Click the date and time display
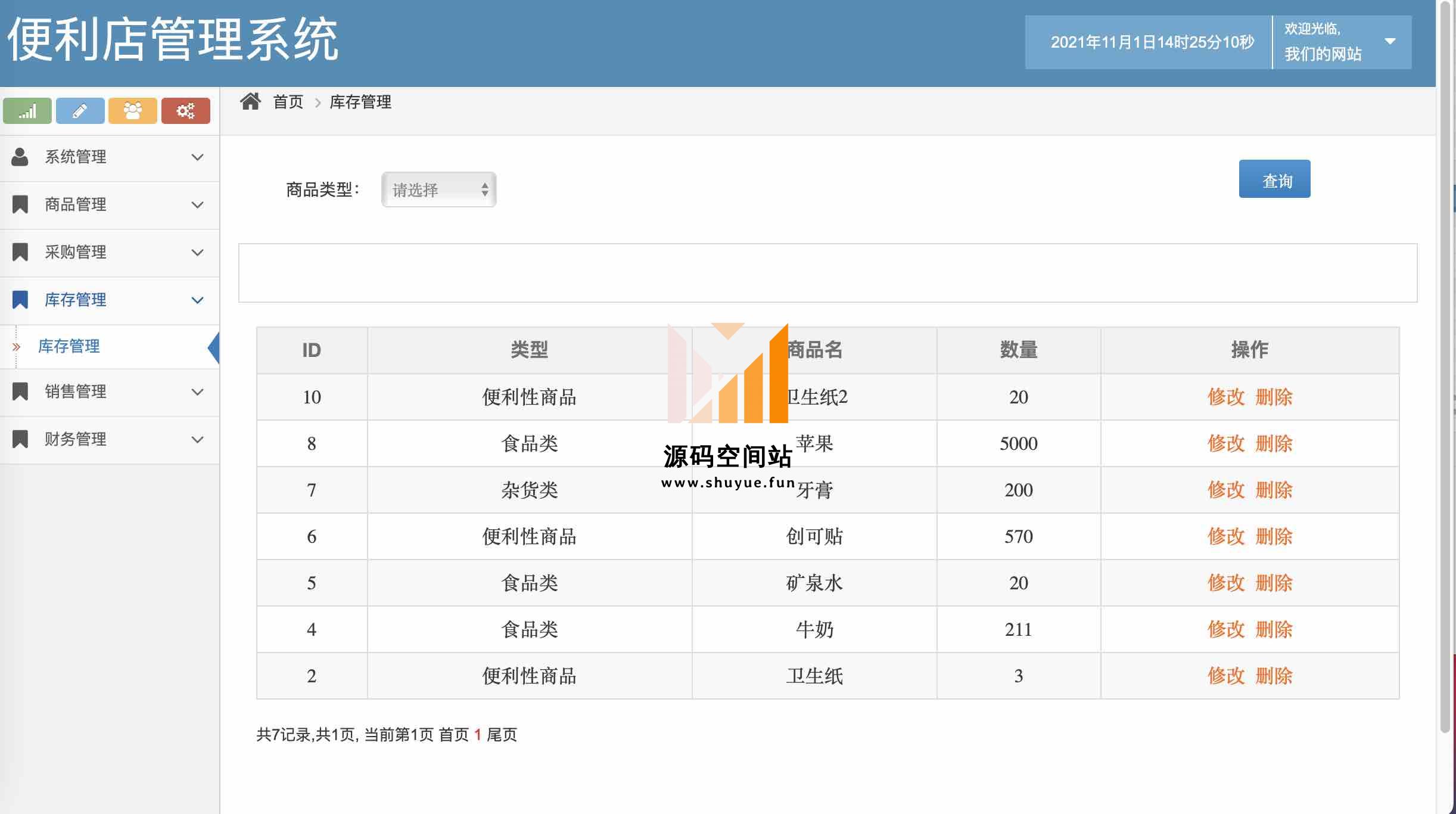The image size is (1456, 814). (x=1152, y=42)
